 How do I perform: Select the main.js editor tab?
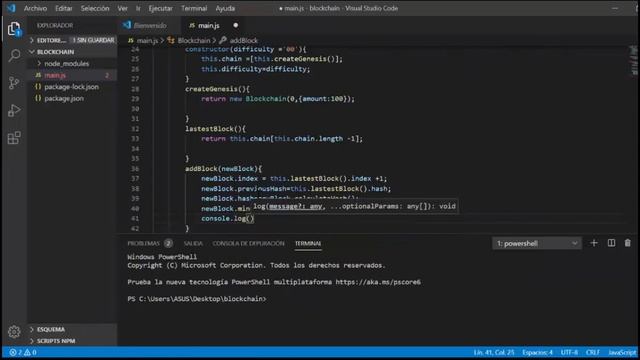click(x=212, y=25)
